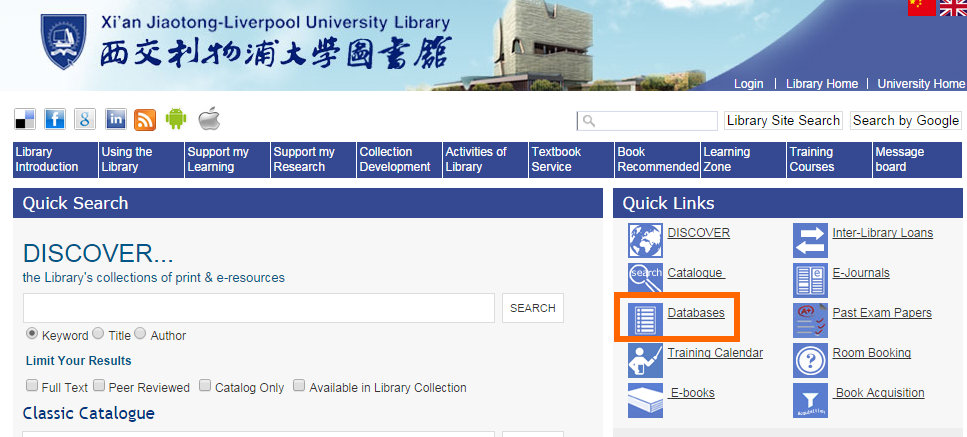Click the Room Booking question mark icon
967x437 pixels.
tap(810, 361)
